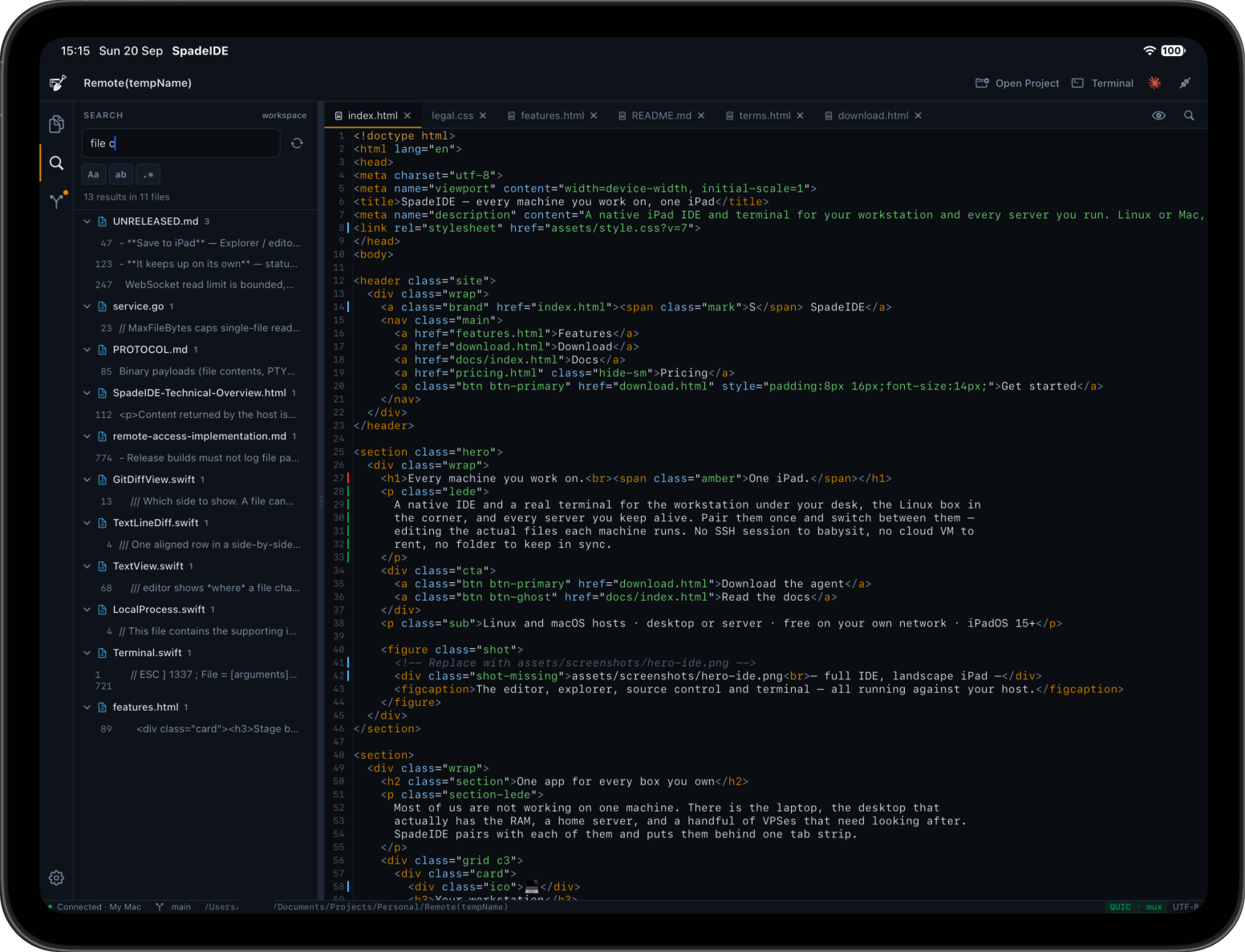This screenshot has width=1245, height=952.
Task: Open result MaxFileBytes caps single-file
Action: pyautogui.click(x=196, y=328)
